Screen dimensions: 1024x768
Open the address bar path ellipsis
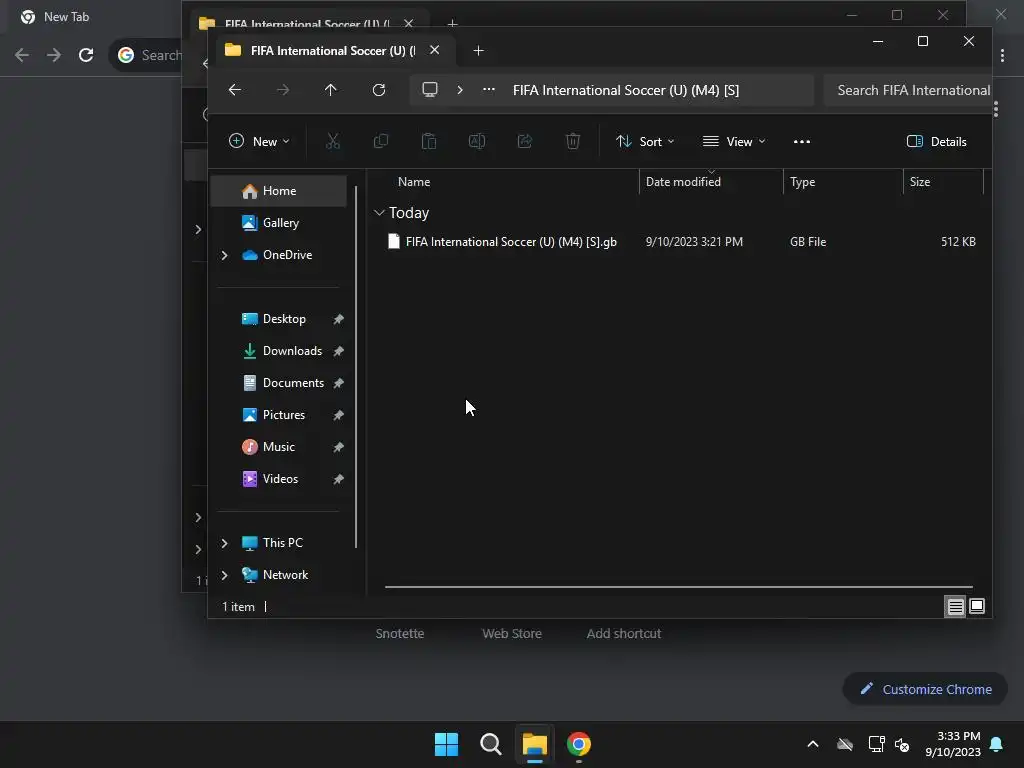(x=488, y=90)
